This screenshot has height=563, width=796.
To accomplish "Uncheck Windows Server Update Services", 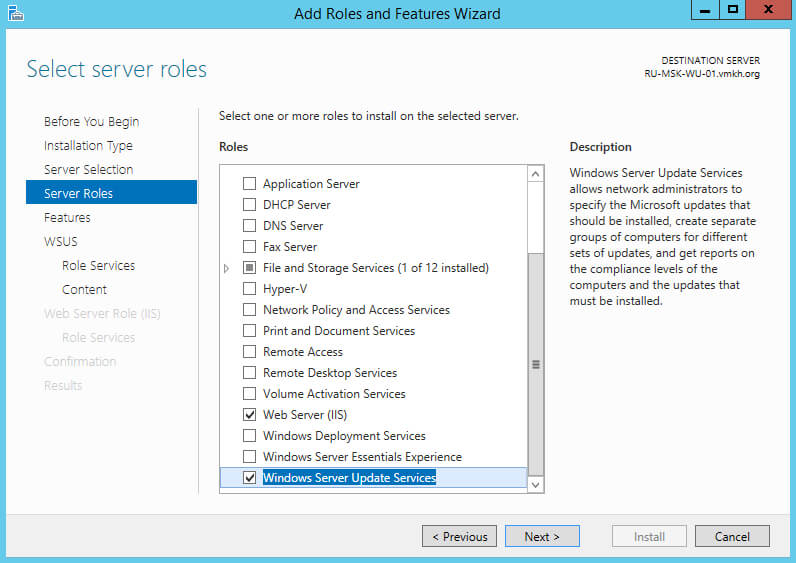I will click(x=249, y=478).
